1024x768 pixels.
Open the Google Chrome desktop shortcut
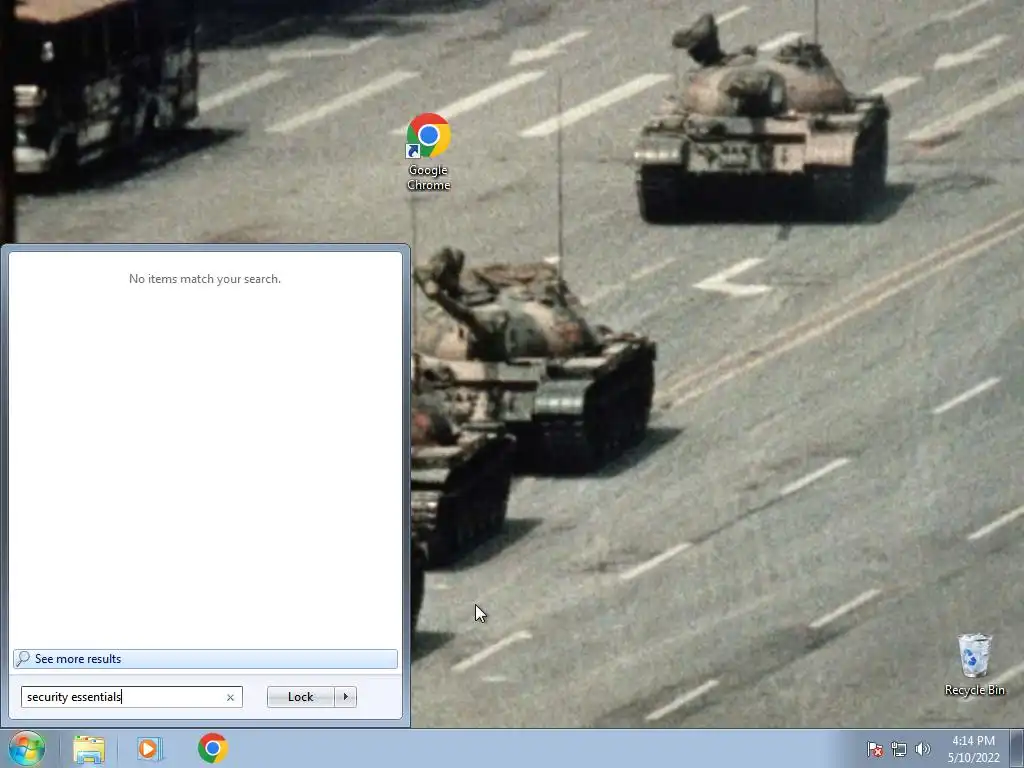click(x=428, y=152)
